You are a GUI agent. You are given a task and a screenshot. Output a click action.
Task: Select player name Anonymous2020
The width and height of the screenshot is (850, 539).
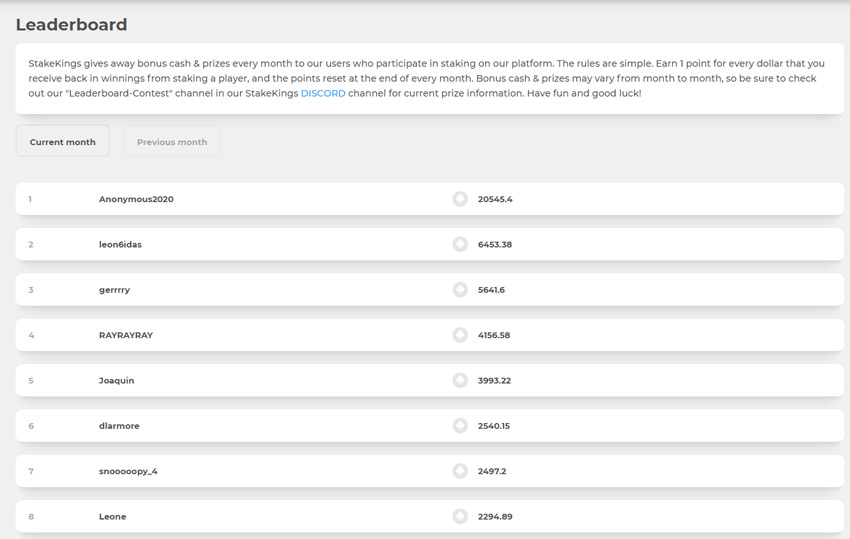(136, 199)
